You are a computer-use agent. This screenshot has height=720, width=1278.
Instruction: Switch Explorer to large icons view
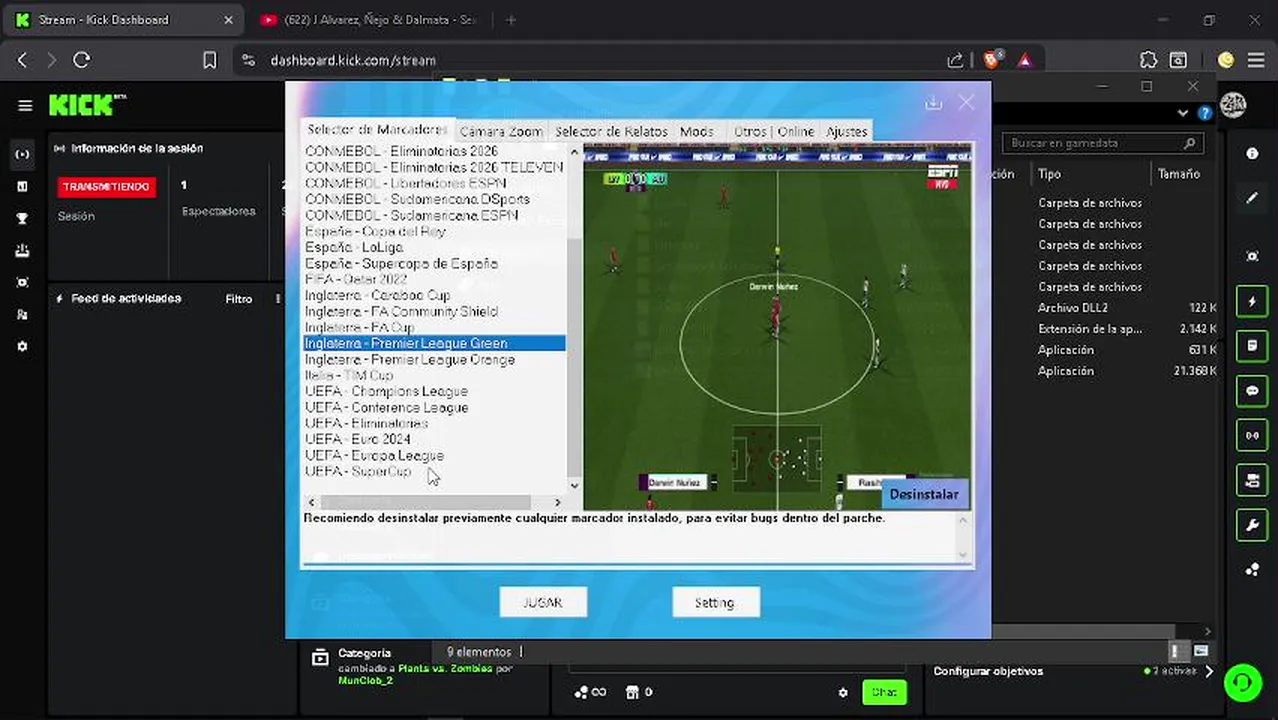[x=1200, y=651]
